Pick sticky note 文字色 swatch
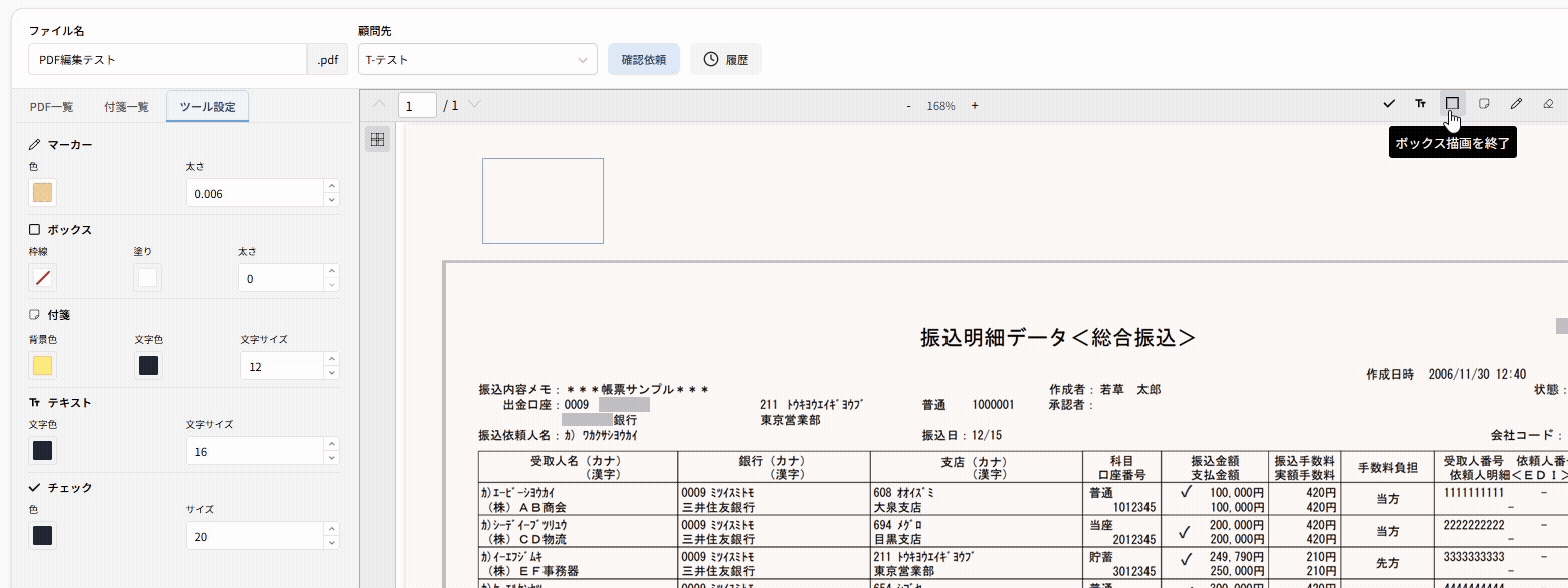Screen dimensions: 1568x588 click(x=148, y=366)
